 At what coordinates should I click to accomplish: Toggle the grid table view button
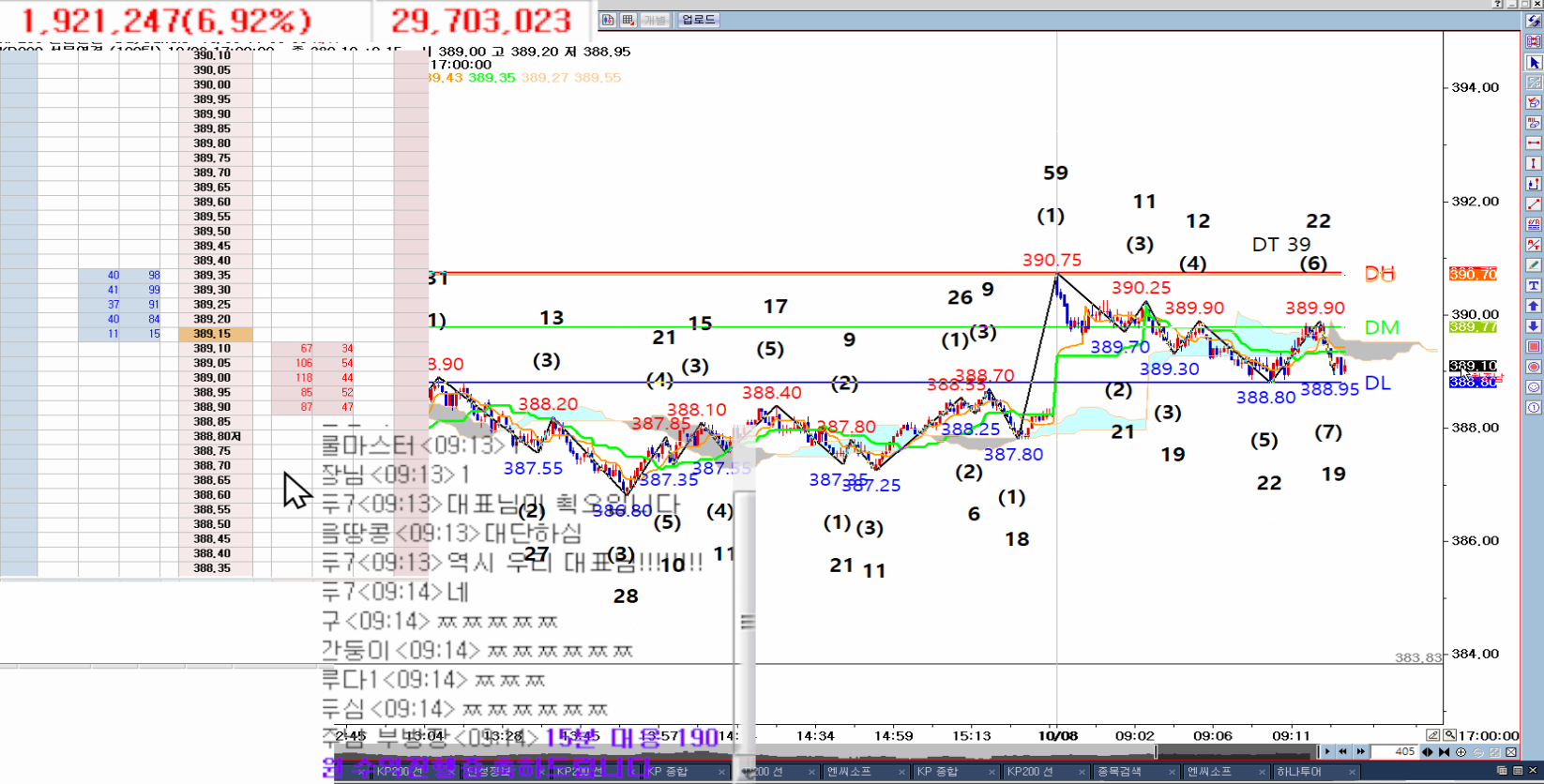coord(628,20)
